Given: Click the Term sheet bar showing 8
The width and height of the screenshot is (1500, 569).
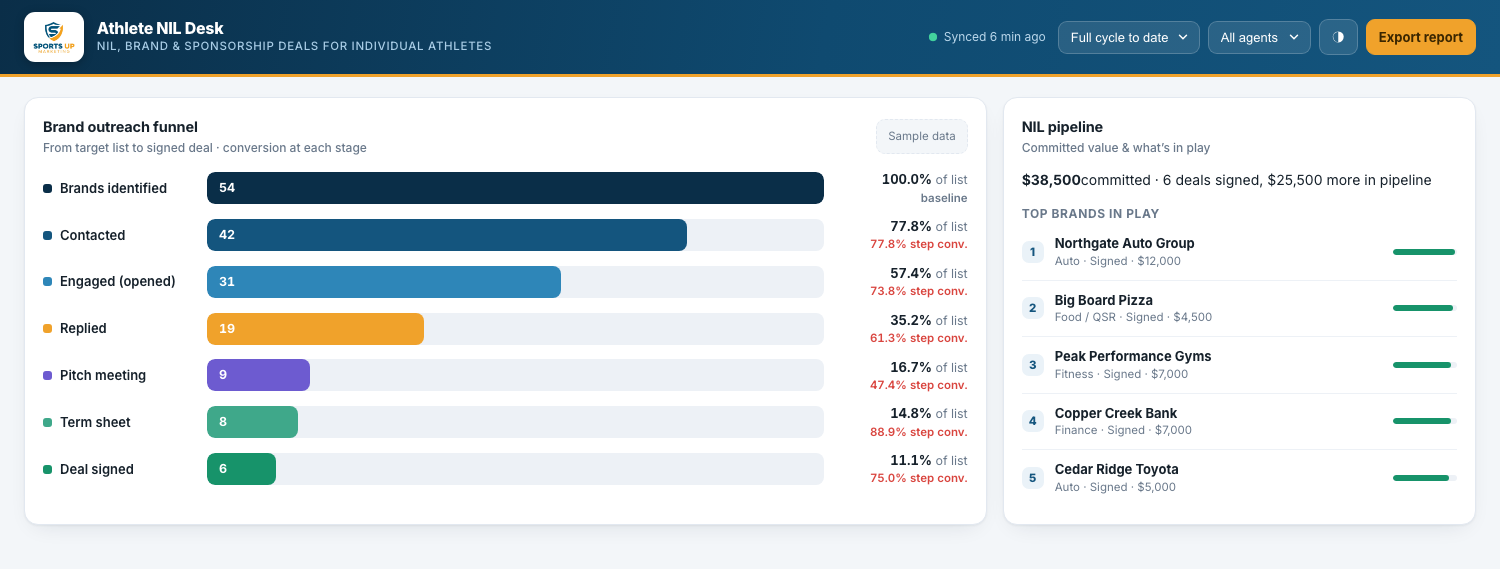Looking at the screenshot, I should [252, 422].
